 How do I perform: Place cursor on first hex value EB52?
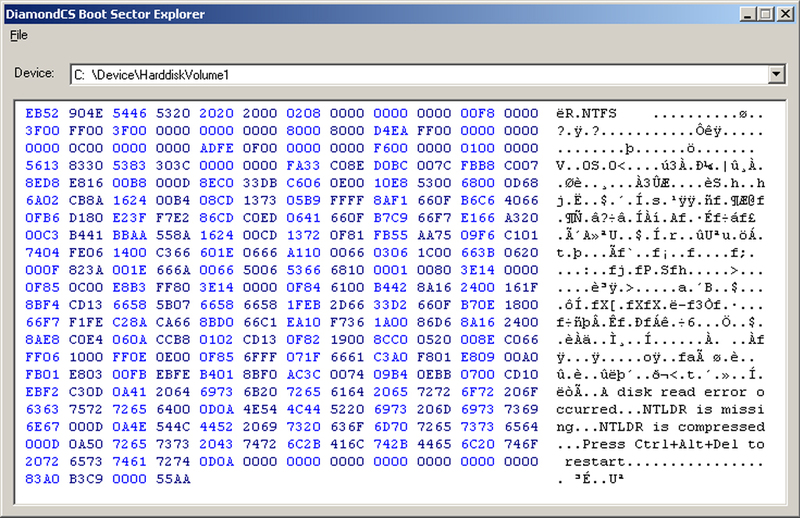point(41,114)
